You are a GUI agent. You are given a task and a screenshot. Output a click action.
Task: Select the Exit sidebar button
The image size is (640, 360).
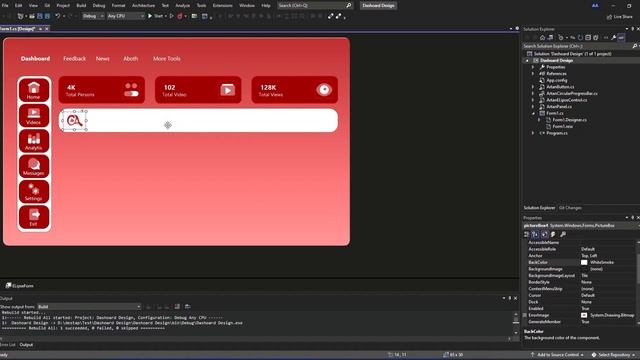click(x=34, y=217)
